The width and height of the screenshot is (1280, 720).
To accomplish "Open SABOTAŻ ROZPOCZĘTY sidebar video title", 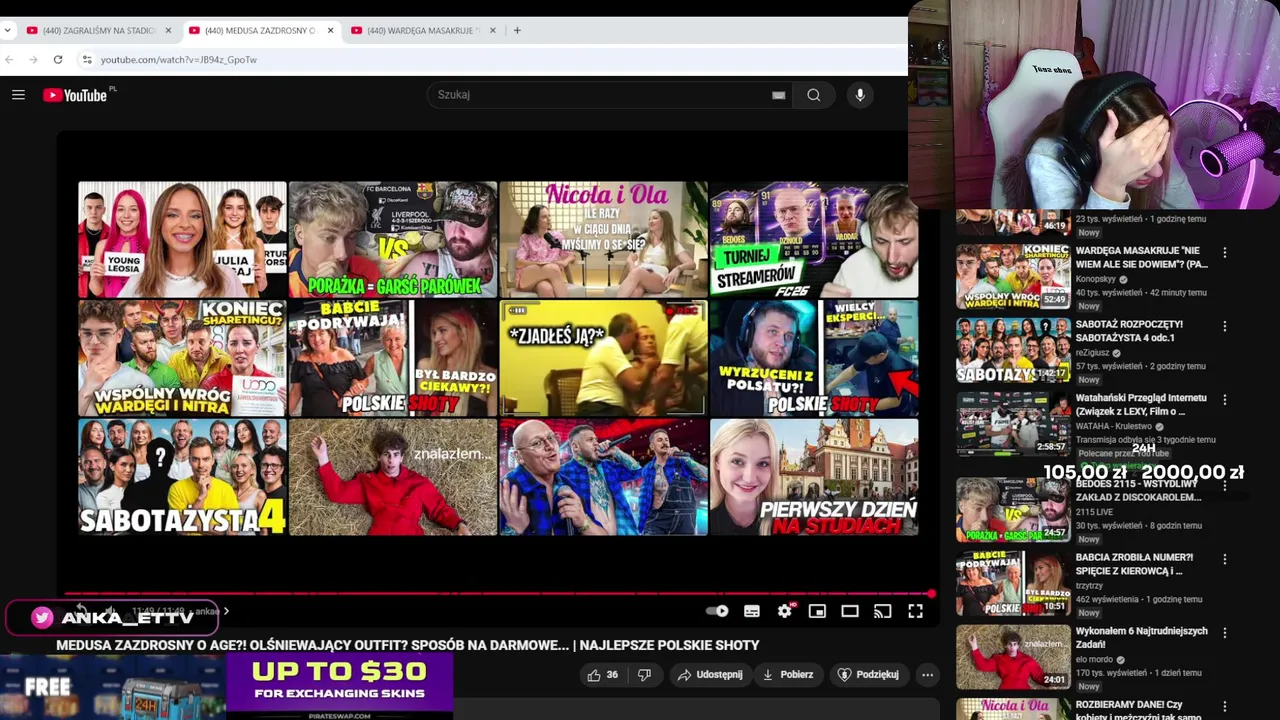I will point(1129,331).
